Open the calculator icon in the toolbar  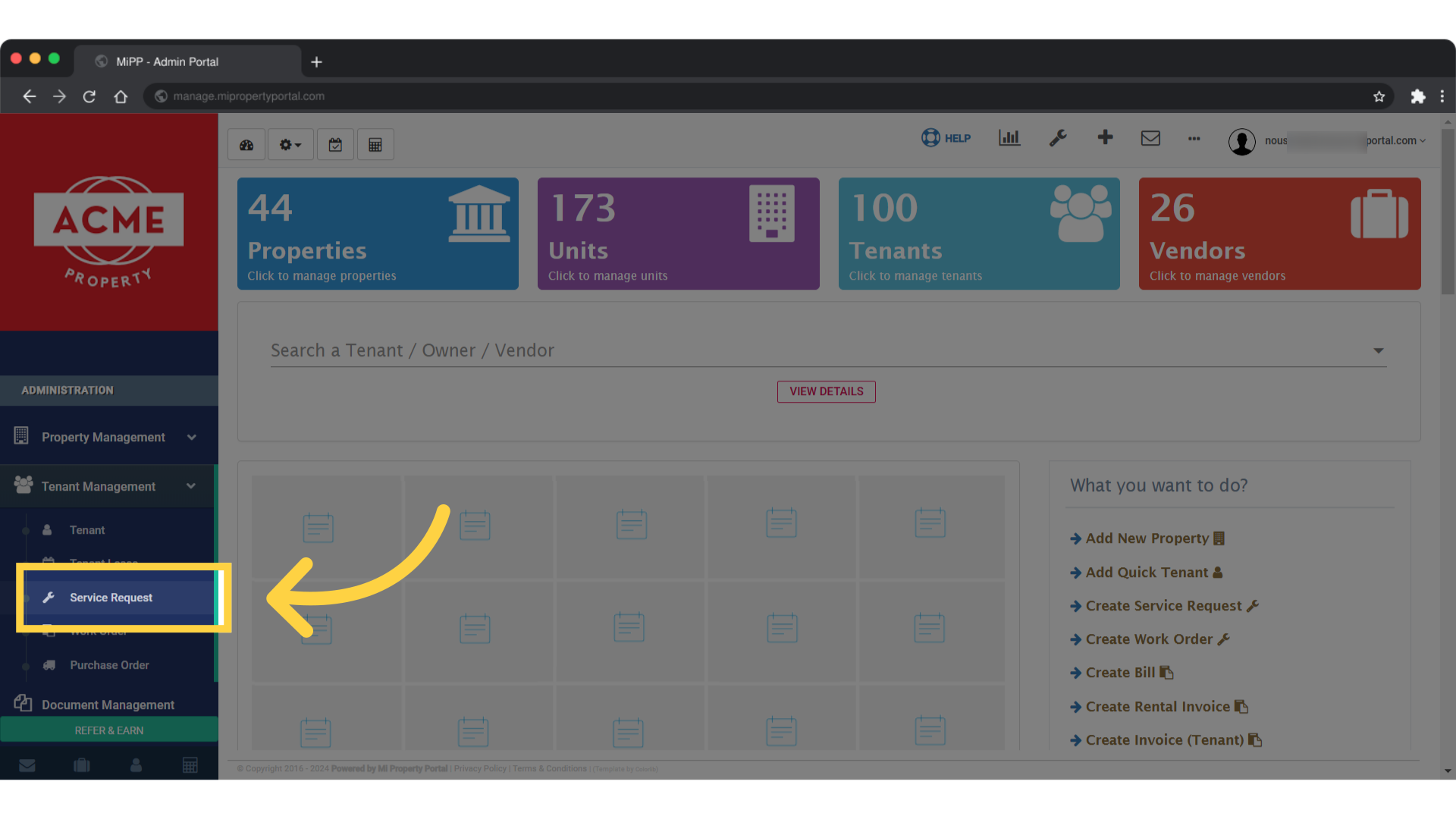pyautogui.click(x=375, y=144)
